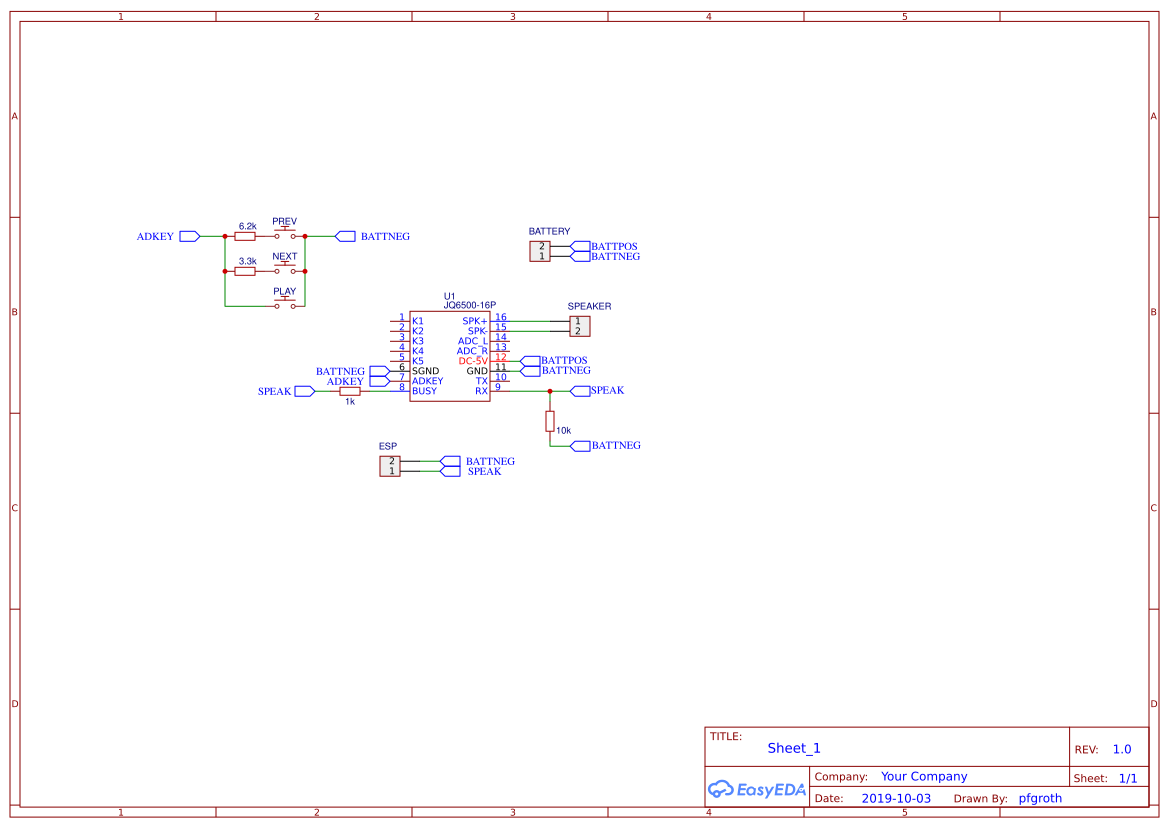Select the 1k resistor on the BUSY line

click(350, 391)
